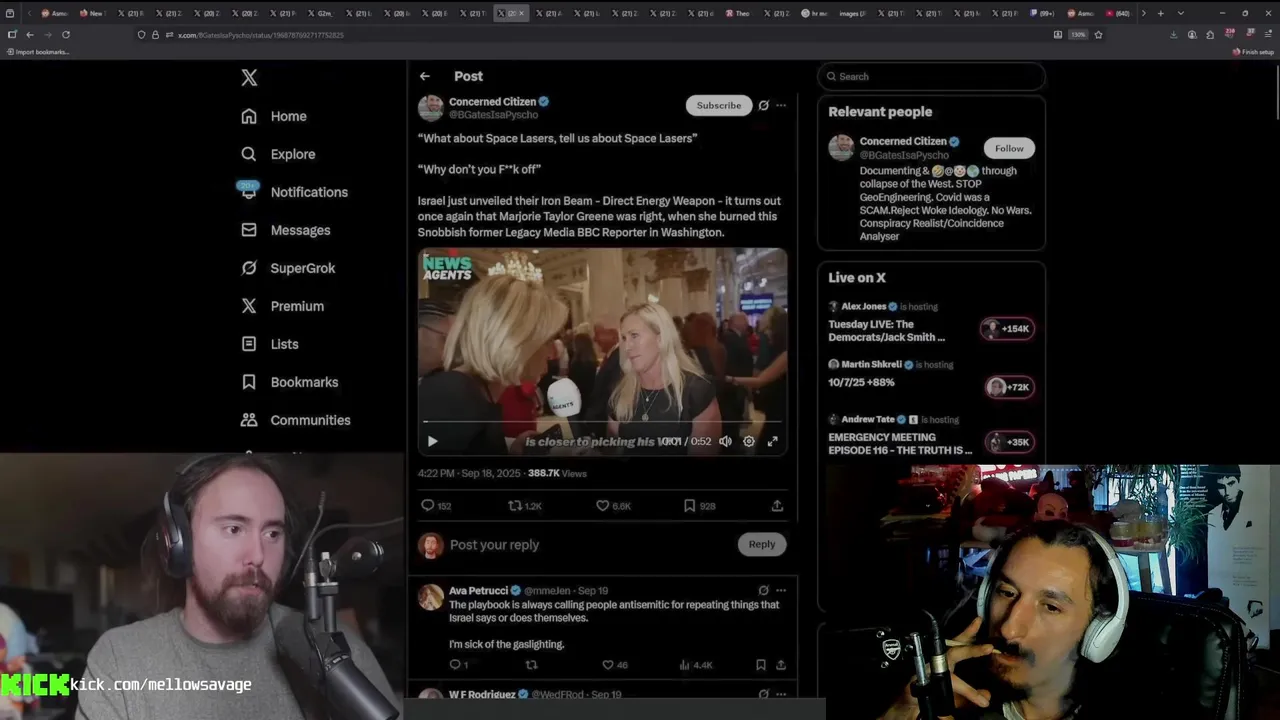The height and width of the screenshot is (720, 1280).
Task: Play the embedded video
Action: 432,441
